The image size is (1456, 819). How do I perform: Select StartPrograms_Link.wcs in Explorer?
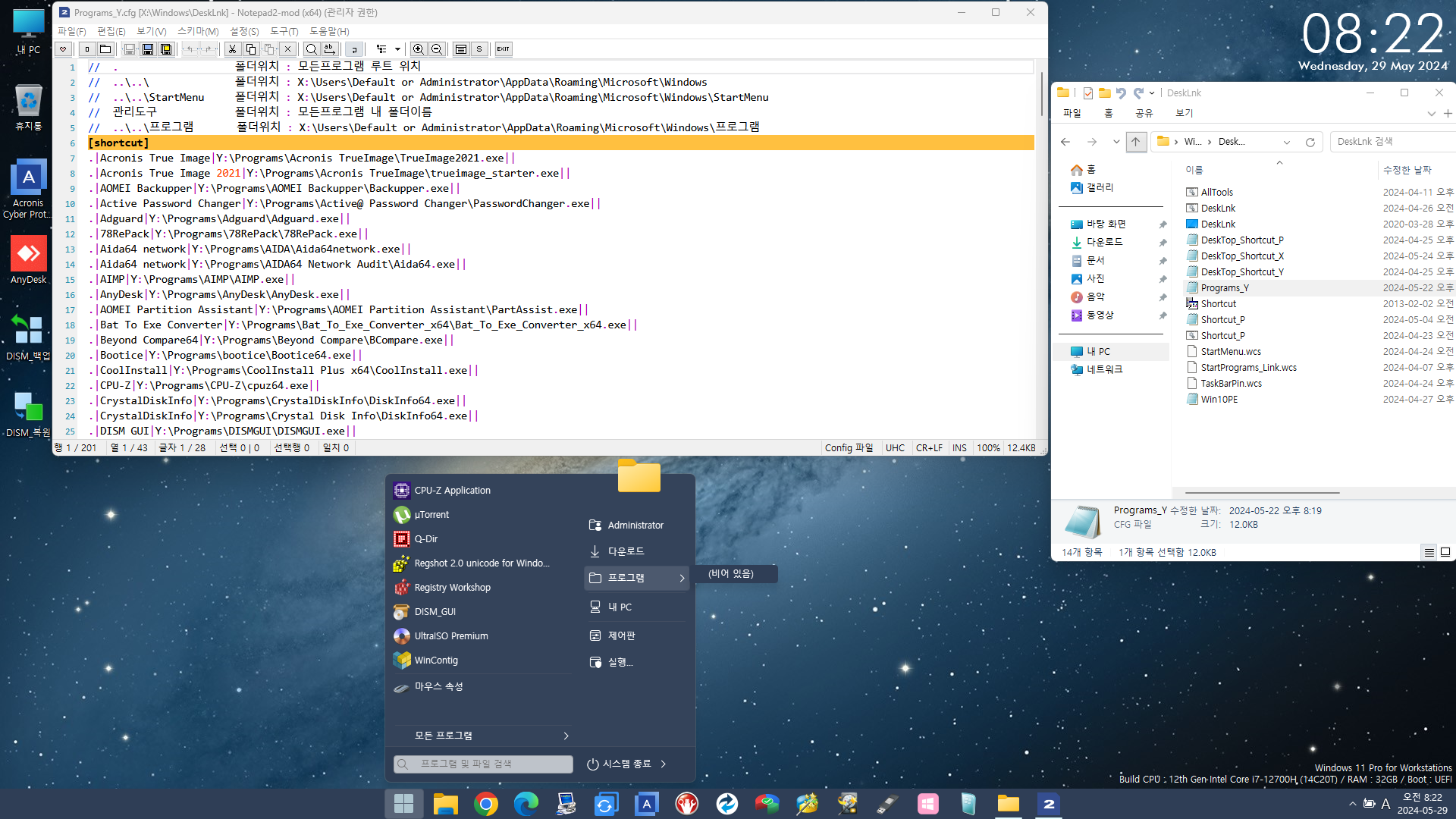pyautogui.click(x=1248, y=368)
